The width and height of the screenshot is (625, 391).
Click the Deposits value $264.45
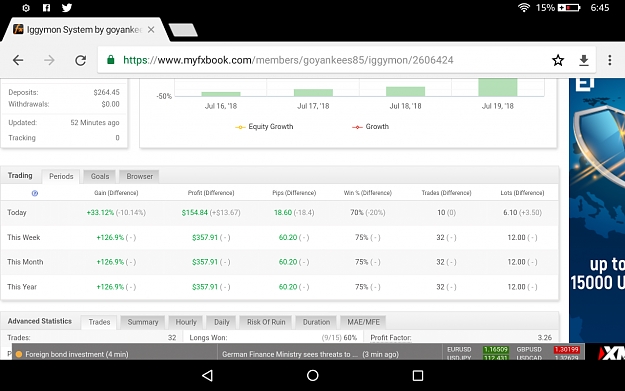click(x=106, y=92)
